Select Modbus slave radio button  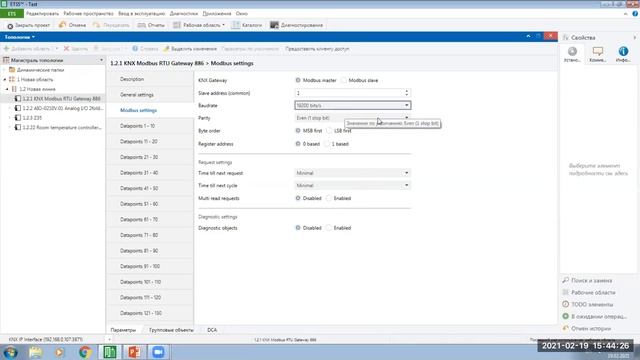[x=344, y=80]
